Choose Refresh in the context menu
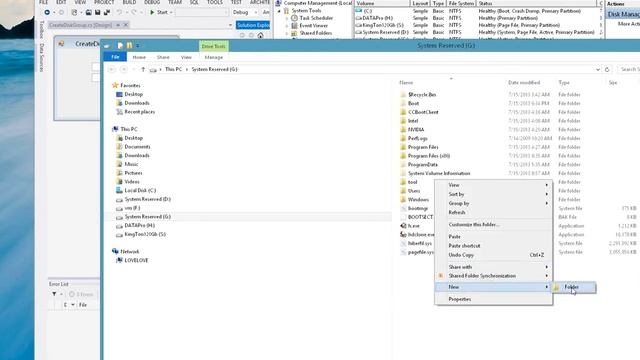The width and height of the screenshot is (640, 360). [x=493, y=212]
